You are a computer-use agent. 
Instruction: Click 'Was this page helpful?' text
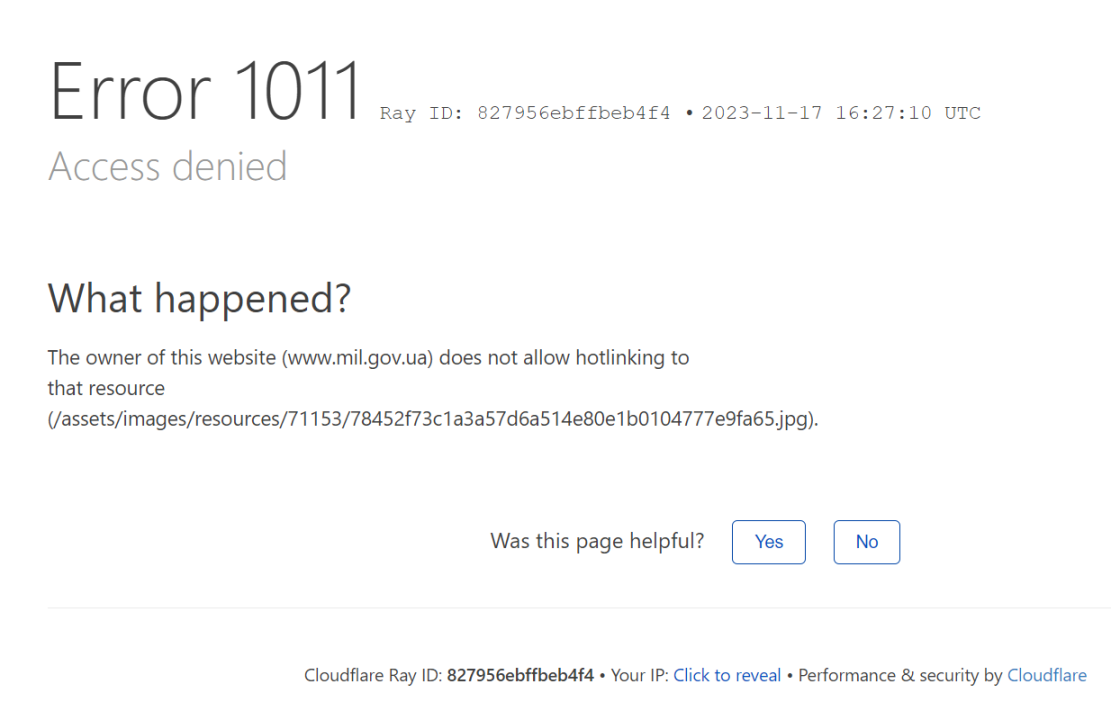597,541
